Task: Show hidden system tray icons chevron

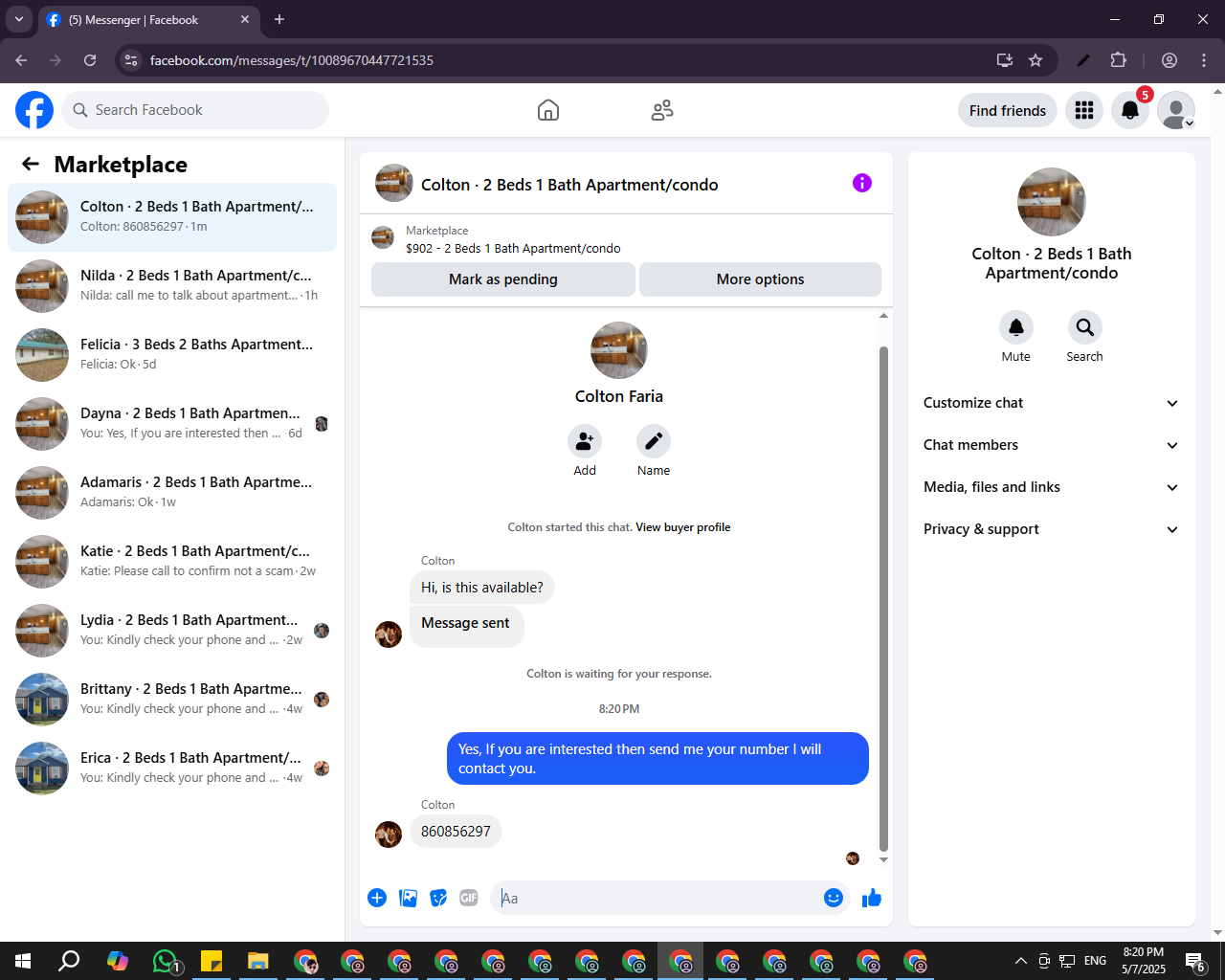Action: click(x=1020, y=961)
